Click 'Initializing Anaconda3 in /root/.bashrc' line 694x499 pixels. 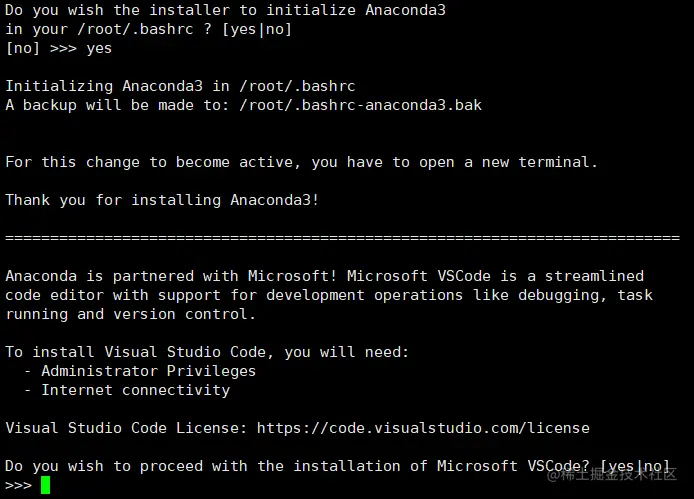click(180, 86)
